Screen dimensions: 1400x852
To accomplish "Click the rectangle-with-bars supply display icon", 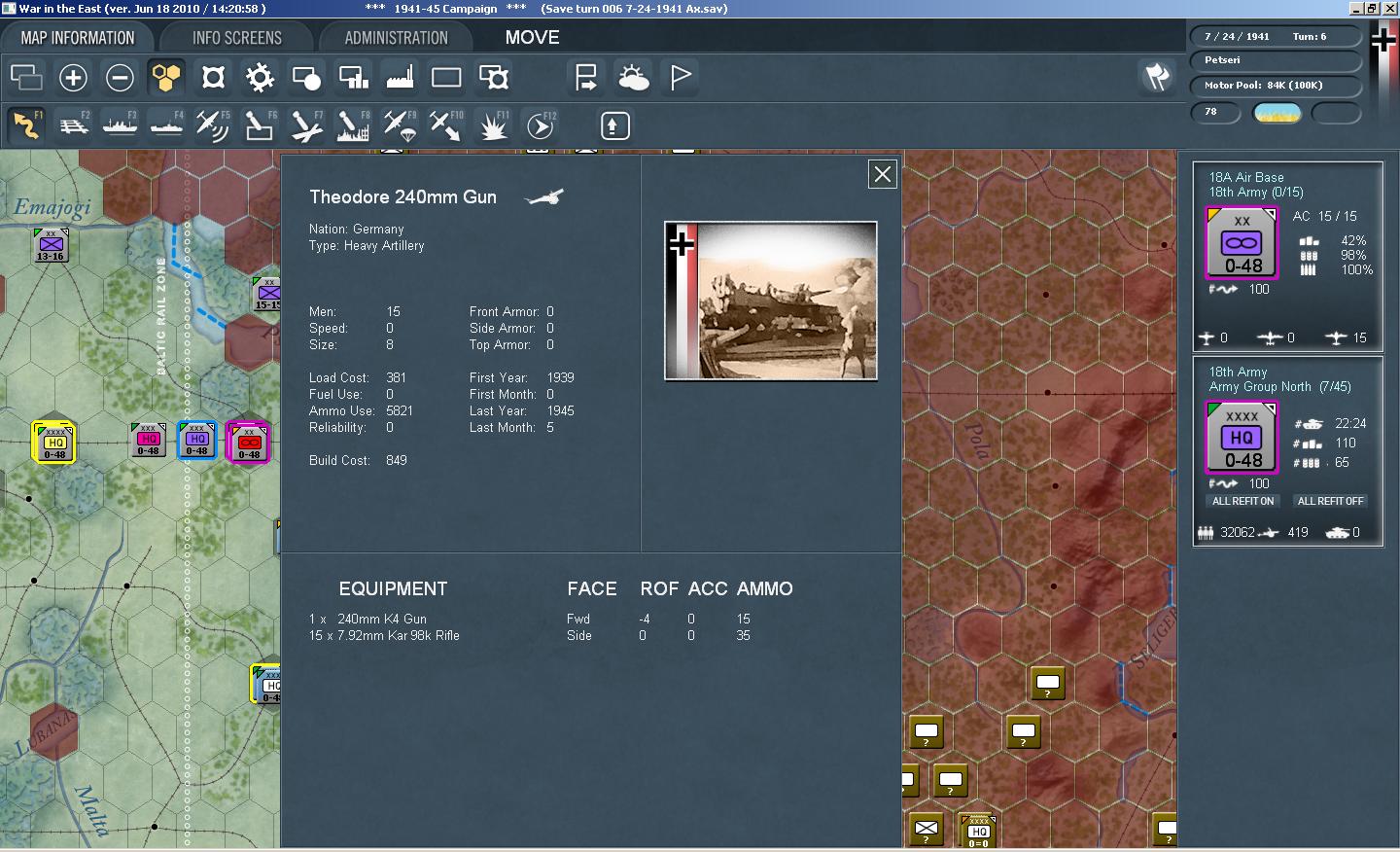I will point(353,77).
